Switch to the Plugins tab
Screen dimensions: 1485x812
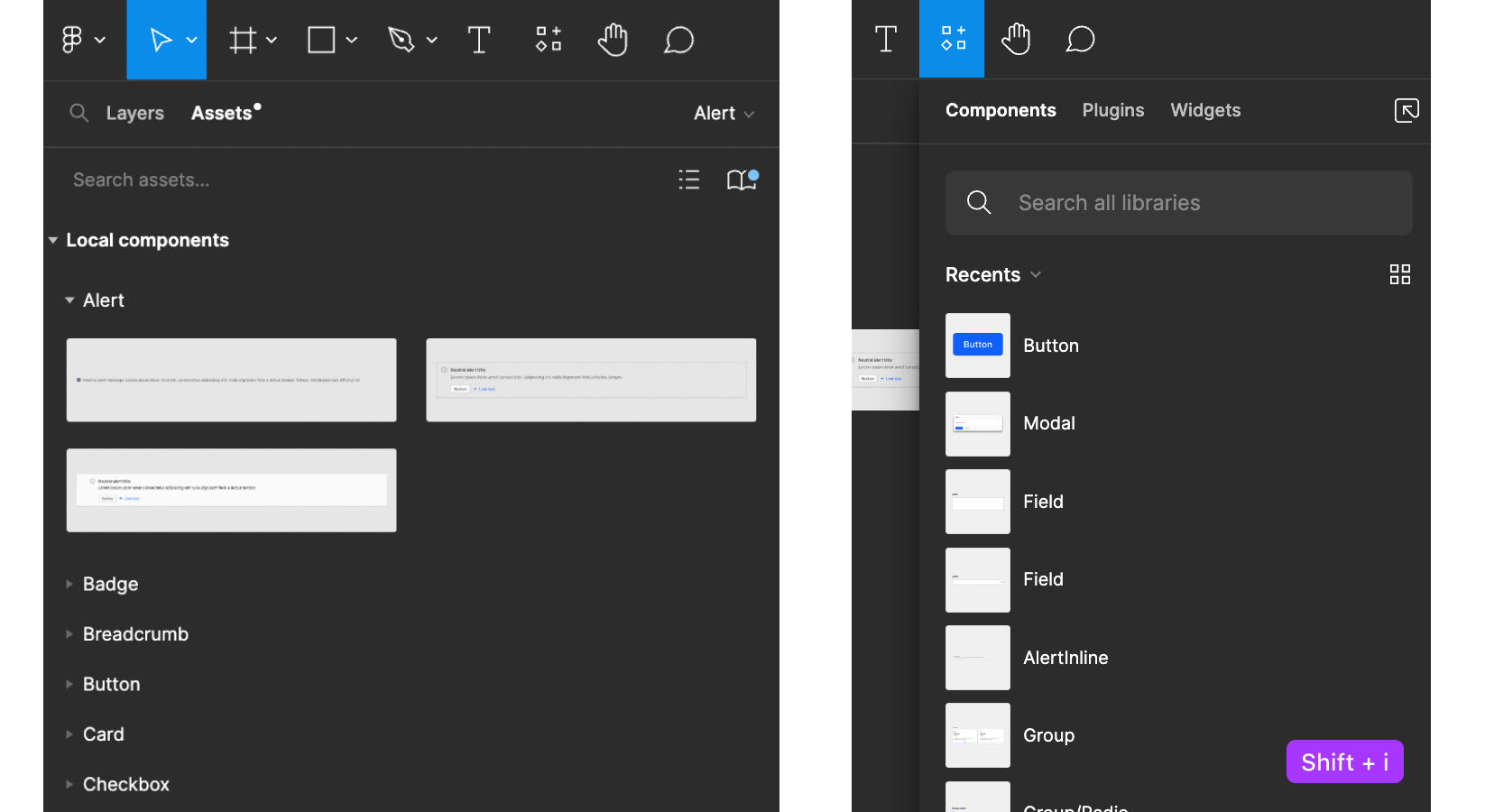[1113, 110]
